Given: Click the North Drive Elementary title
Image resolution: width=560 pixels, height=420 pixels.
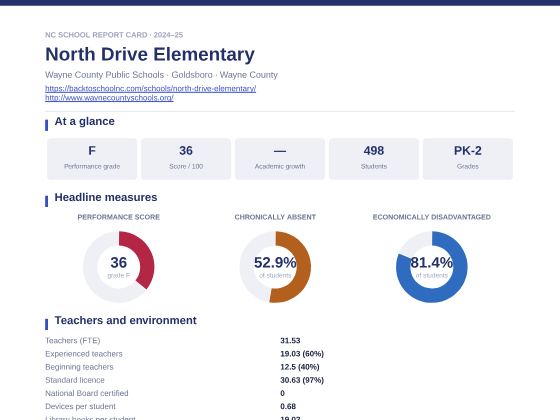Looking at the screenshot, I should pyautogui.click(x=150, y=54).
